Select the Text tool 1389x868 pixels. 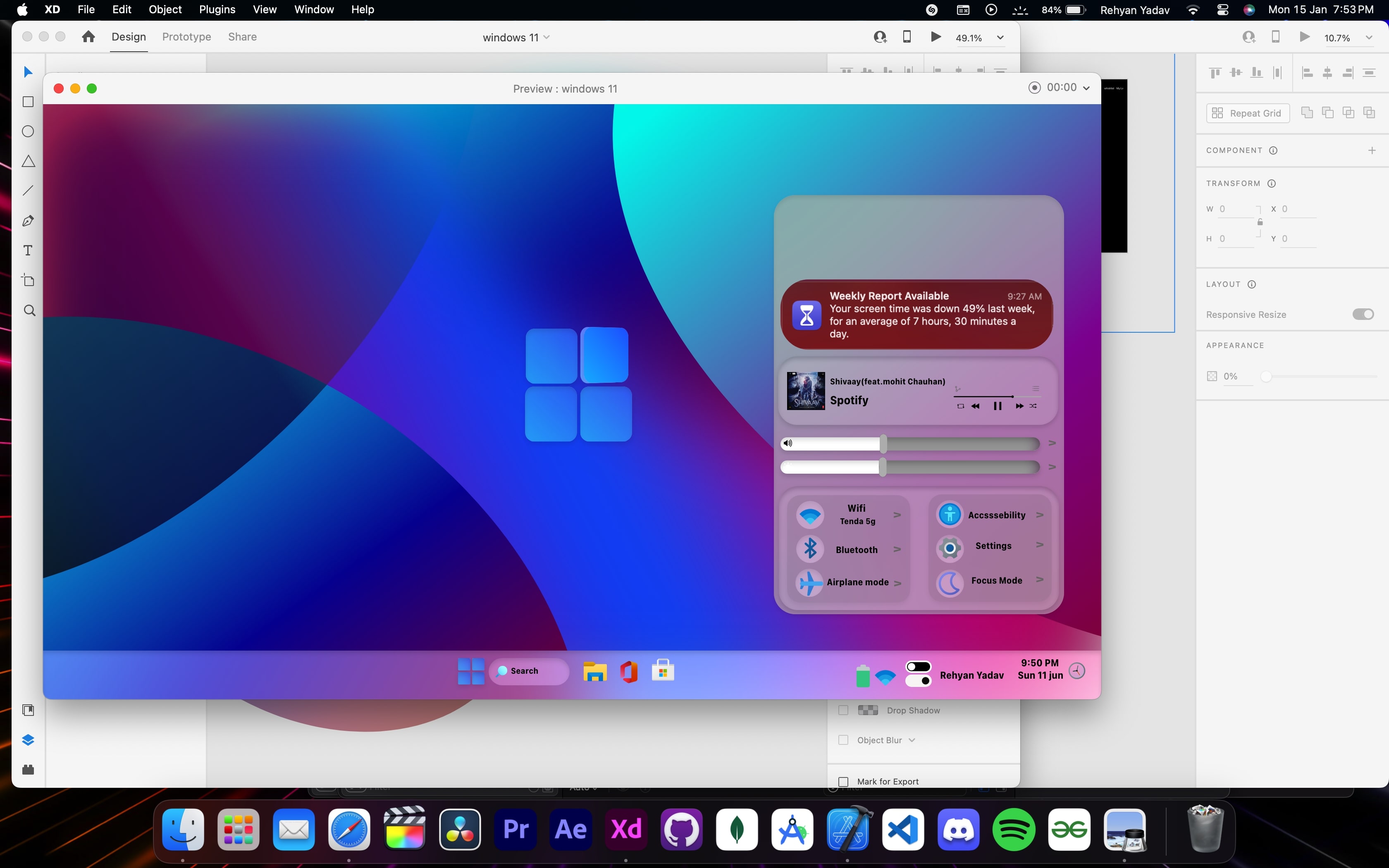28,251
